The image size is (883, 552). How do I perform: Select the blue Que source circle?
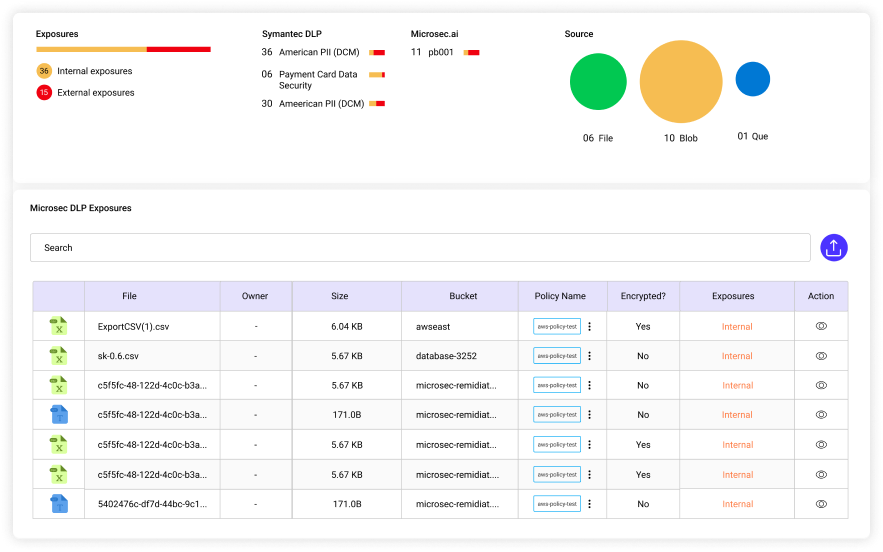tap(753, 79)
